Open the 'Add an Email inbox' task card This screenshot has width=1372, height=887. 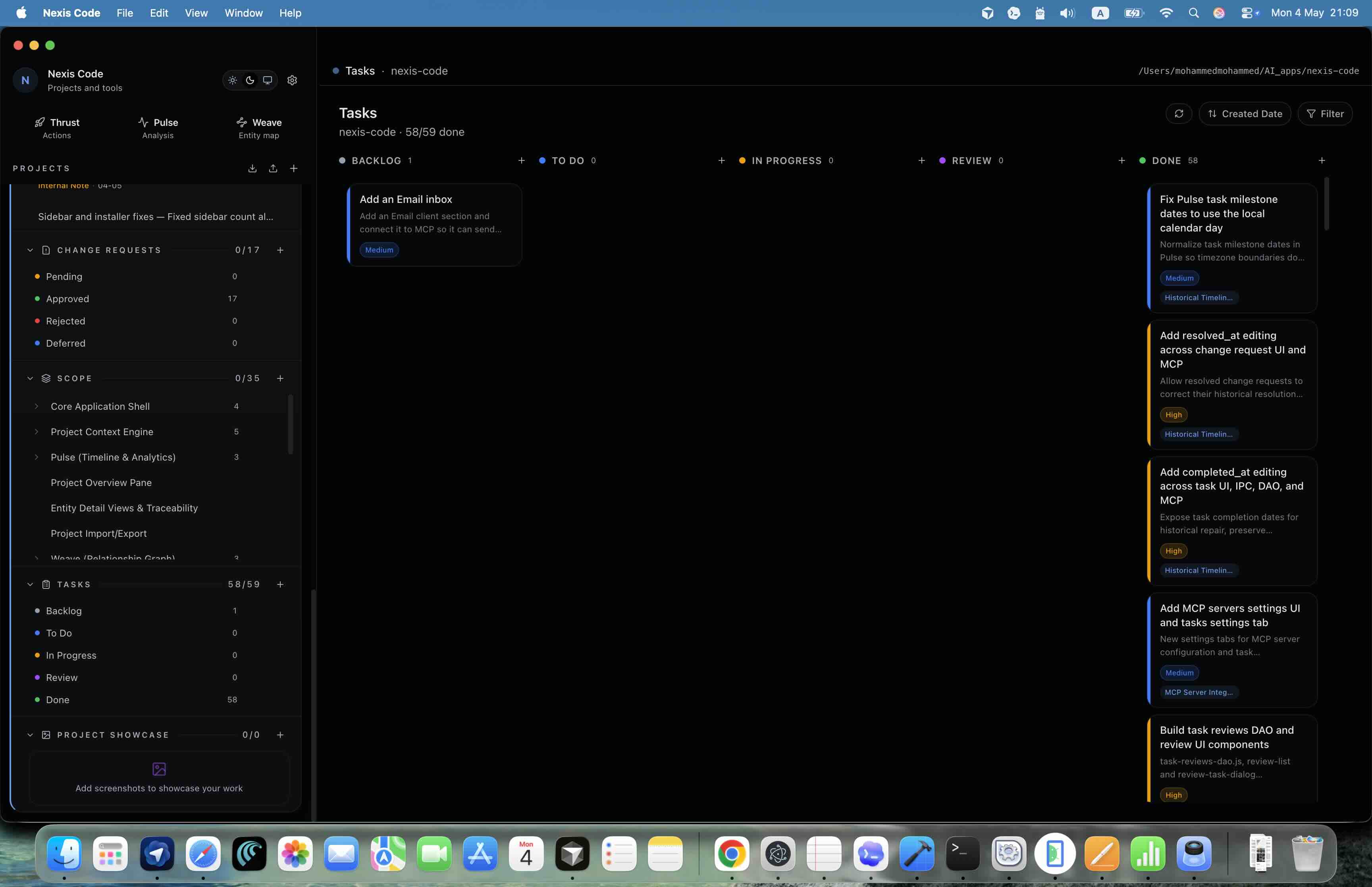[435, 225]
